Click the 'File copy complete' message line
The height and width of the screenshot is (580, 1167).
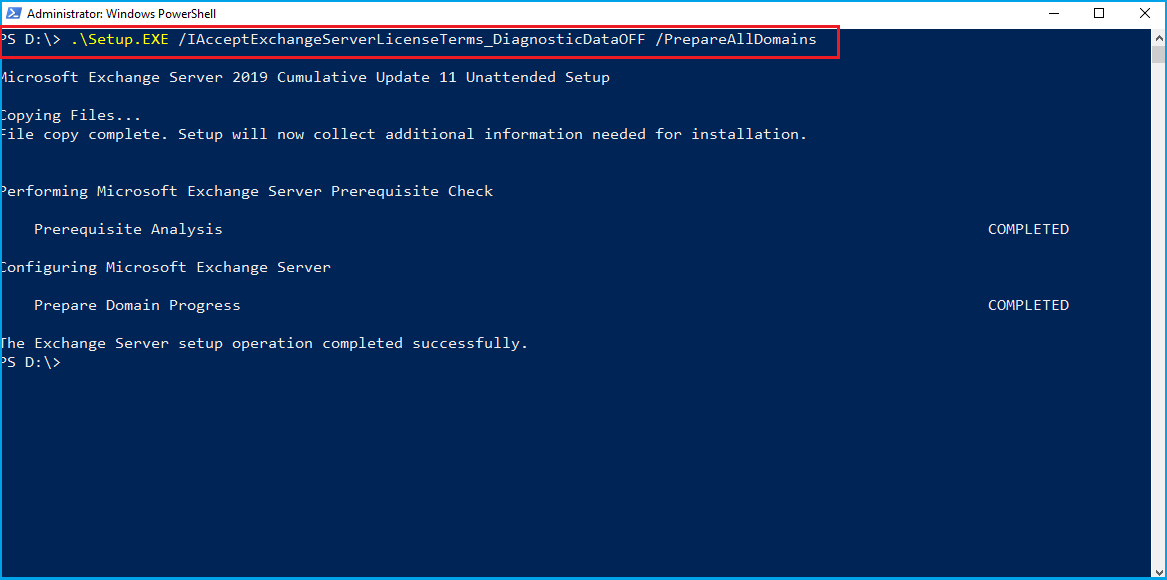[x=403, y=134]
